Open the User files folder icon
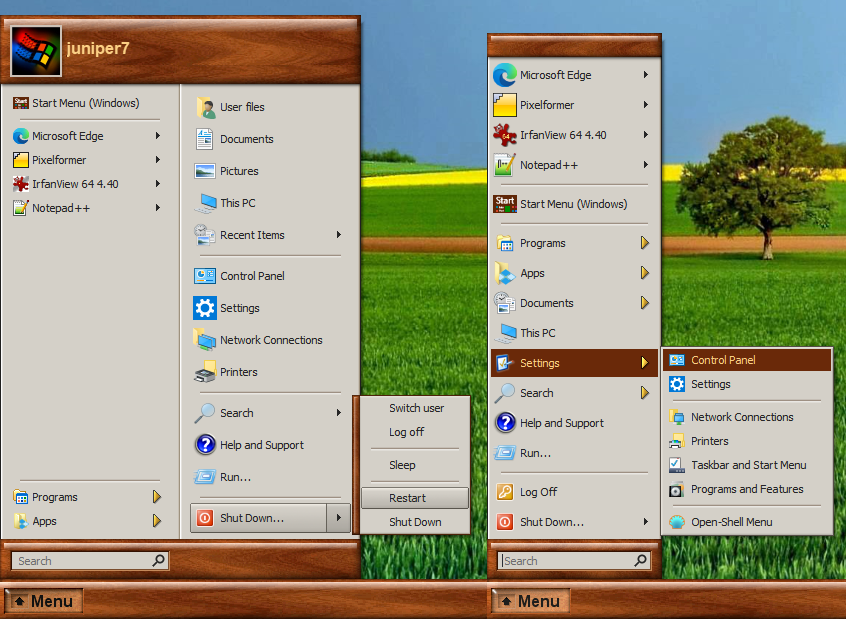This screenshot has height=619, width=846. (205, 107)
